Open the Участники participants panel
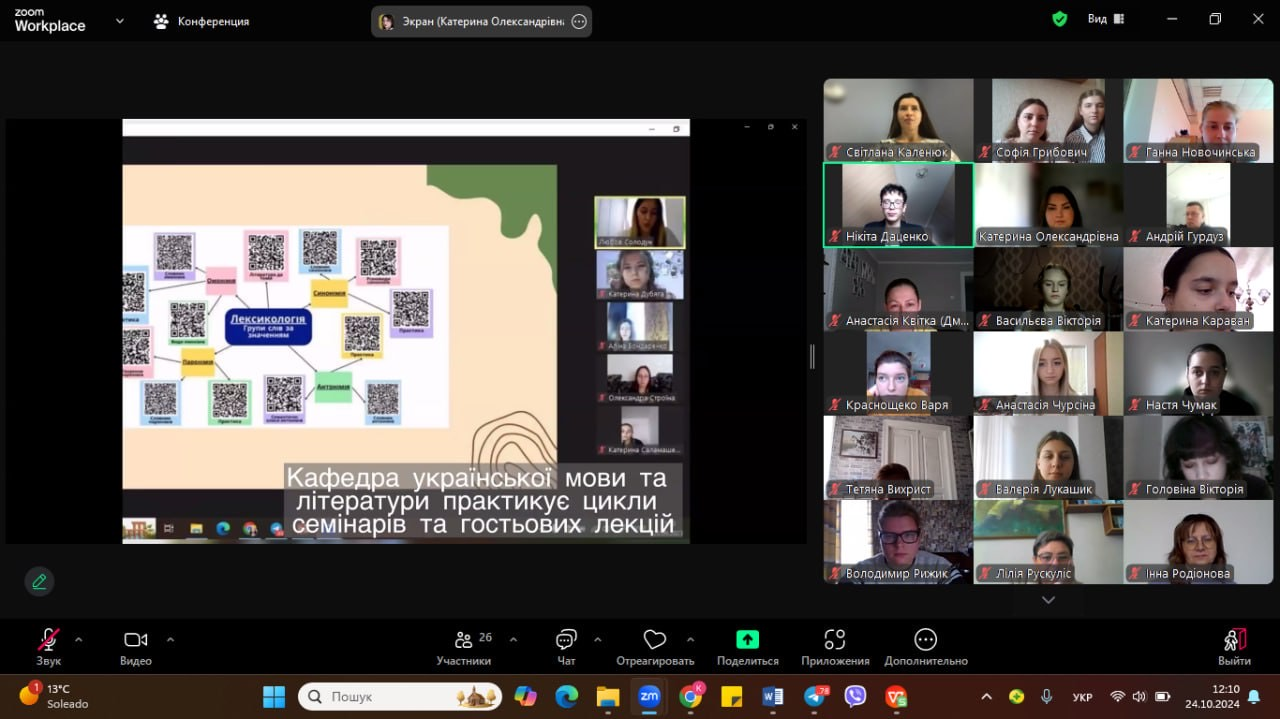Image resolution: width=1280 pixels, height=719 pixels. click(464, 641)
